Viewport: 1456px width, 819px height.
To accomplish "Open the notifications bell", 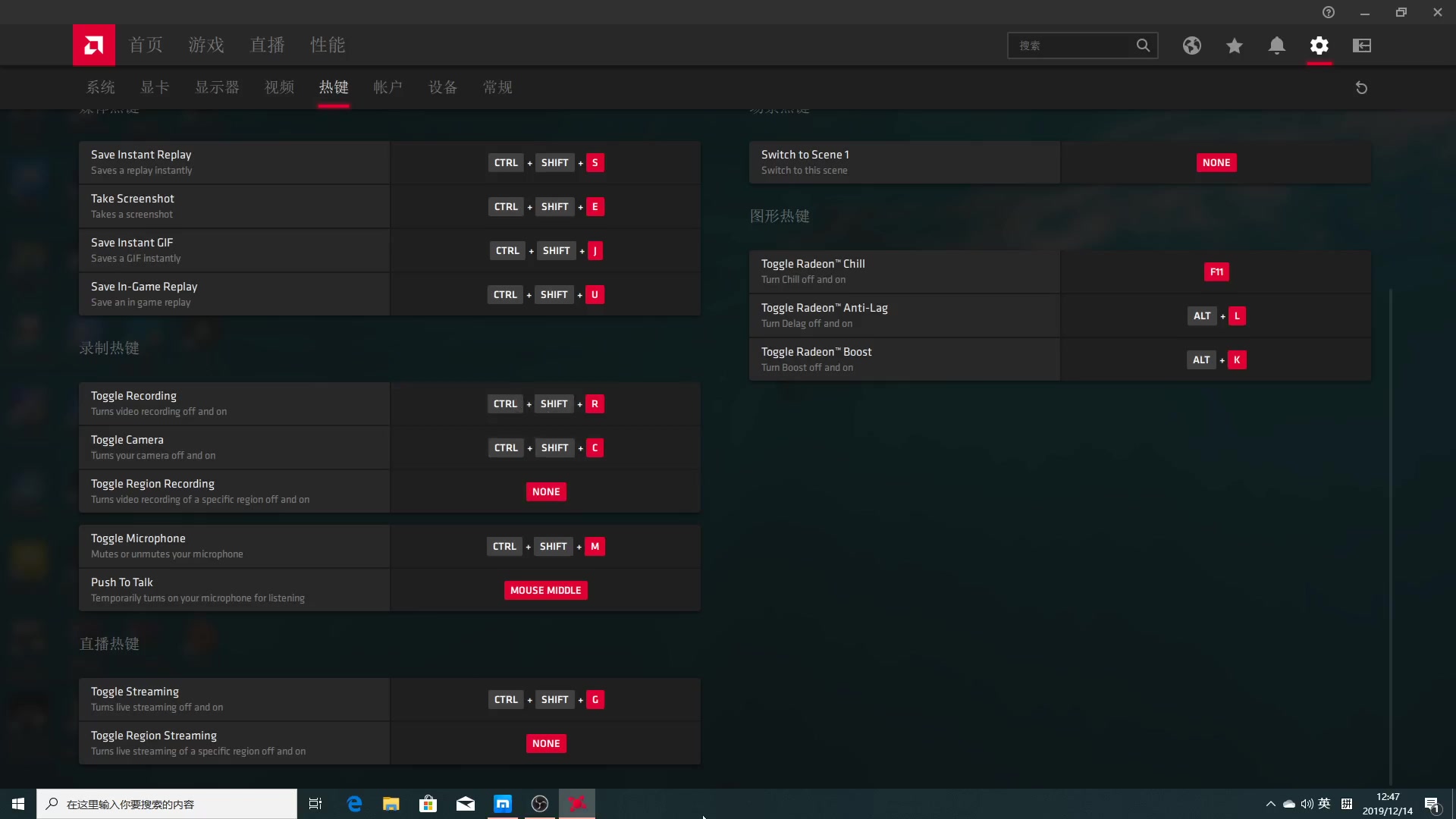I will click(1276, 45).
